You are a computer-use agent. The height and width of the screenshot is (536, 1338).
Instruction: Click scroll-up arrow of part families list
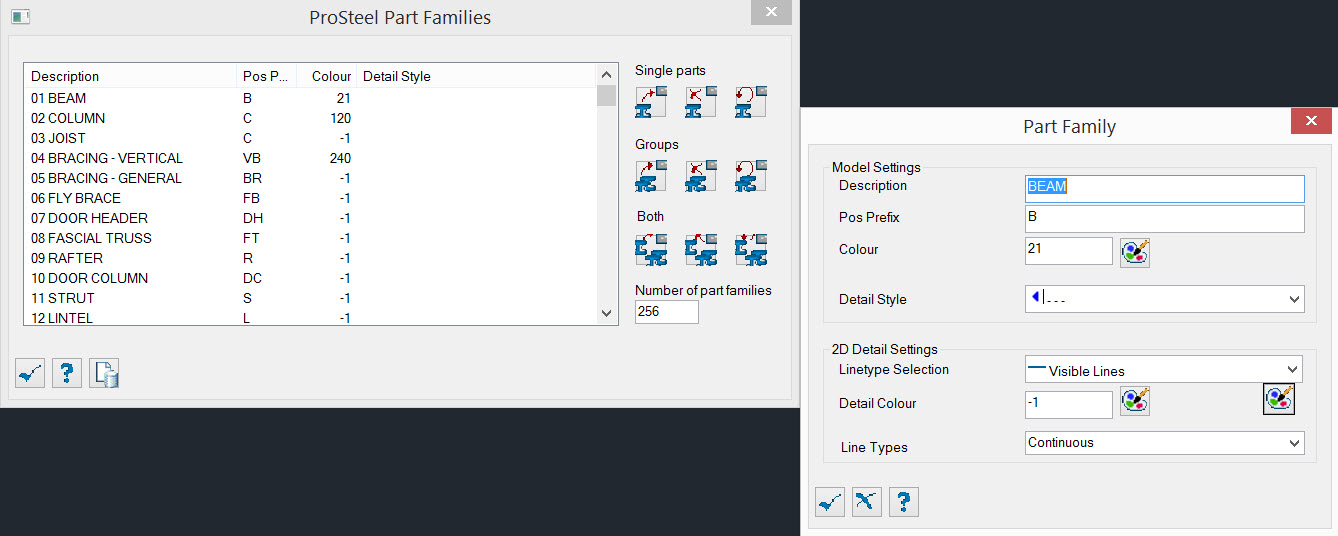point(606,75)
